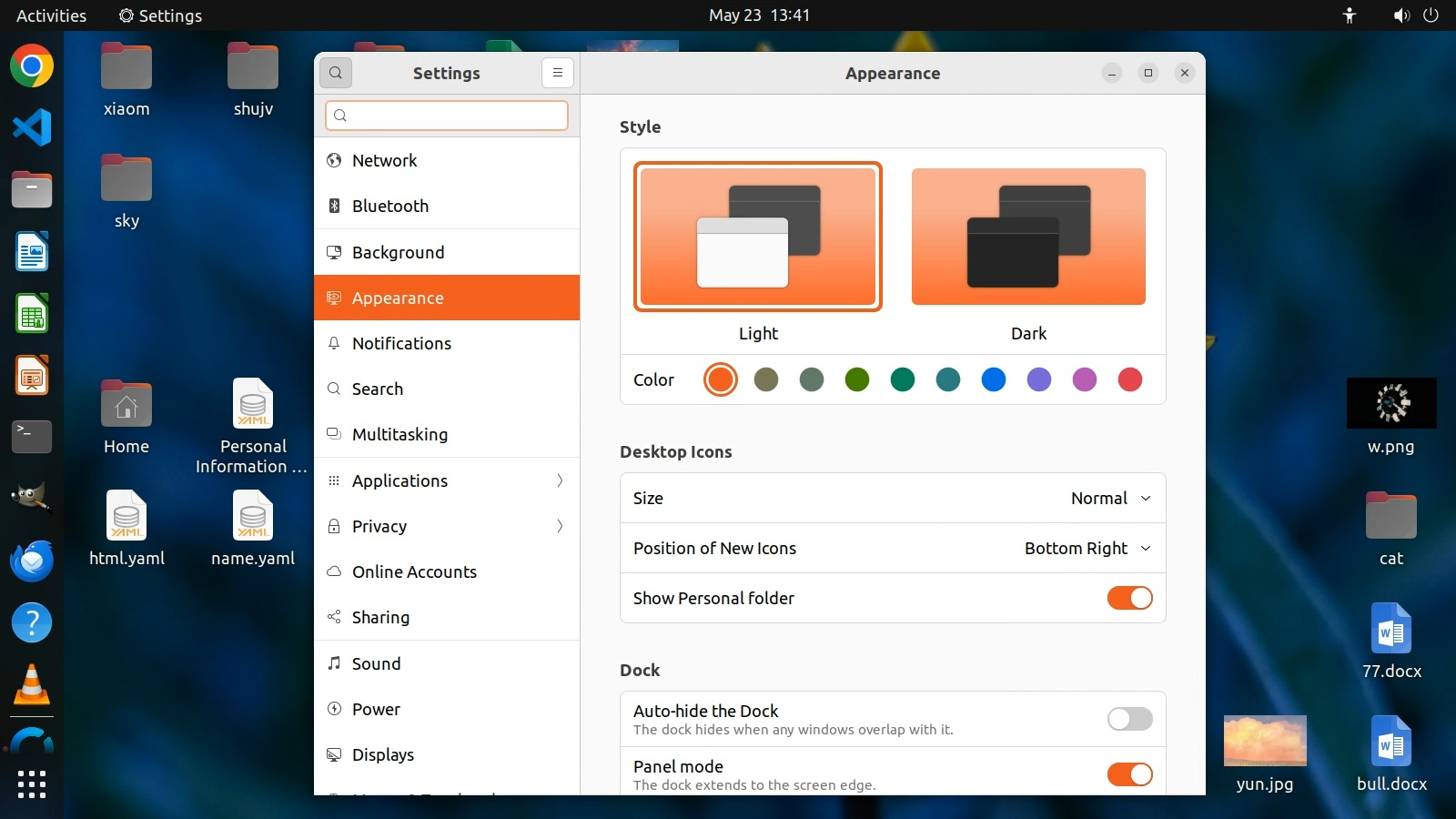
Task: Open VLC media player from dock
Action: (x=32, y=684)
